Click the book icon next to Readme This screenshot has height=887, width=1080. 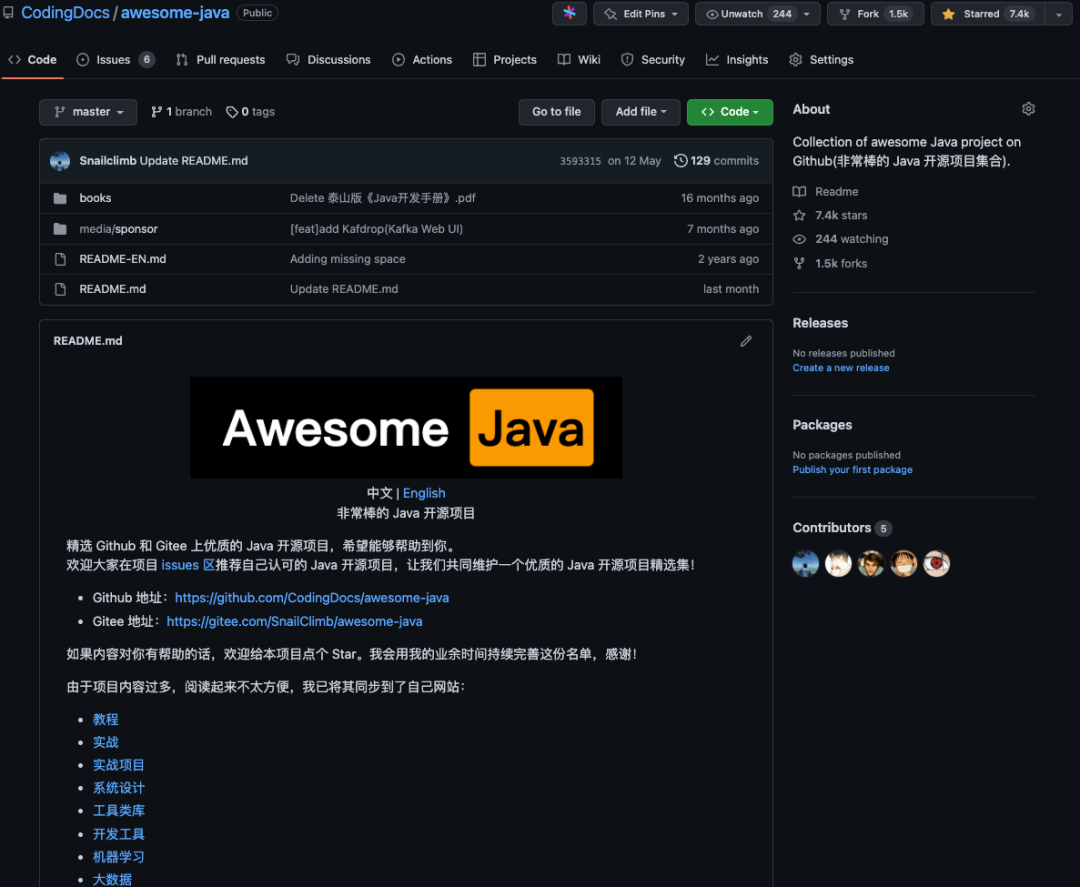tap(799, 191)
